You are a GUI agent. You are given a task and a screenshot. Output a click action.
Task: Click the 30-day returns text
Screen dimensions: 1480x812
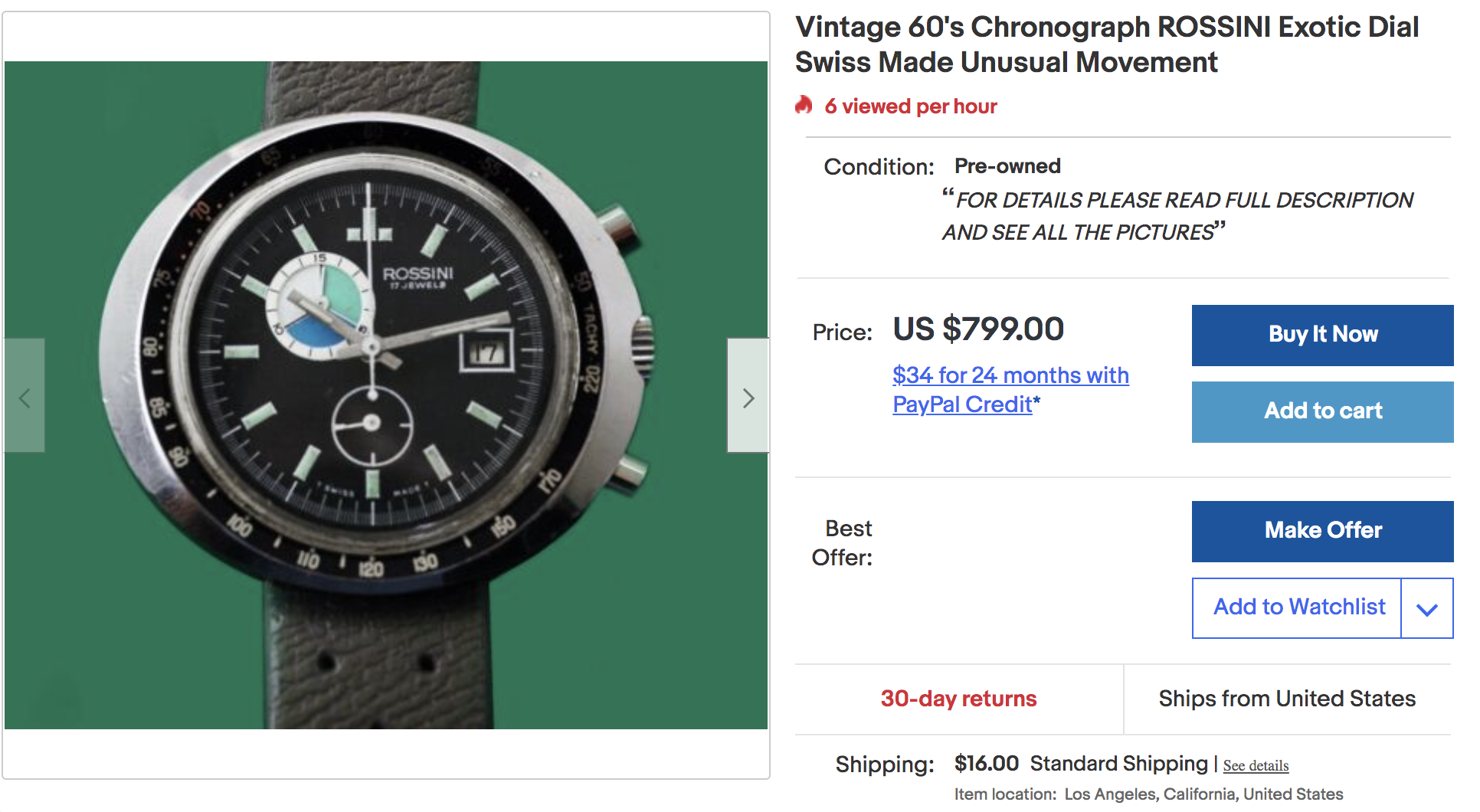tap(958, 699)
